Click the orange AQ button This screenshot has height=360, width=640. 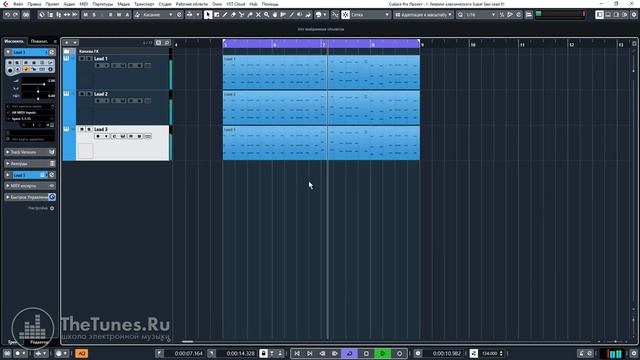coord(82,353)
